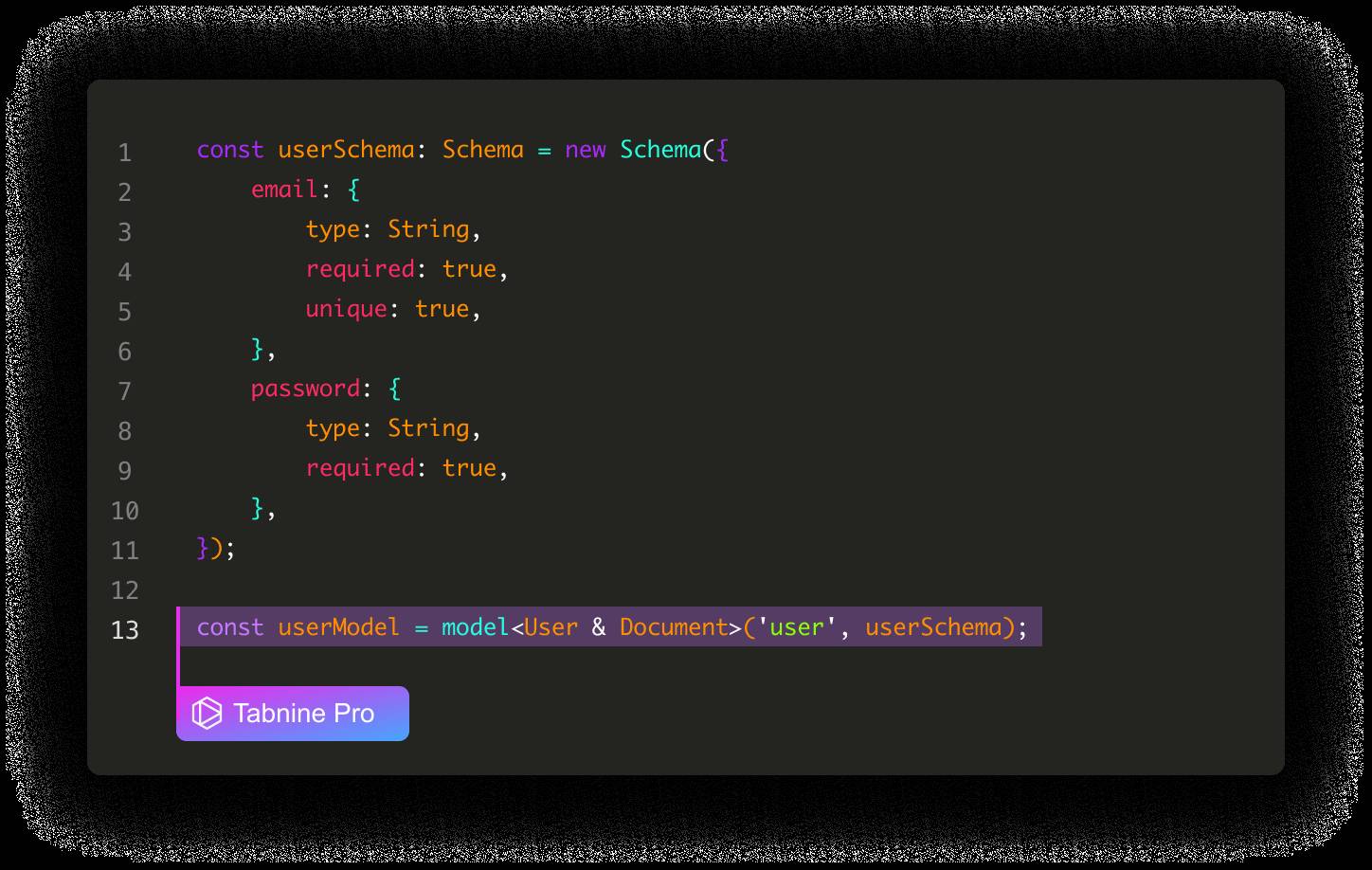Click line number 6 in gutter
This screenshot has height=870, width=1372.
[125, 352]
